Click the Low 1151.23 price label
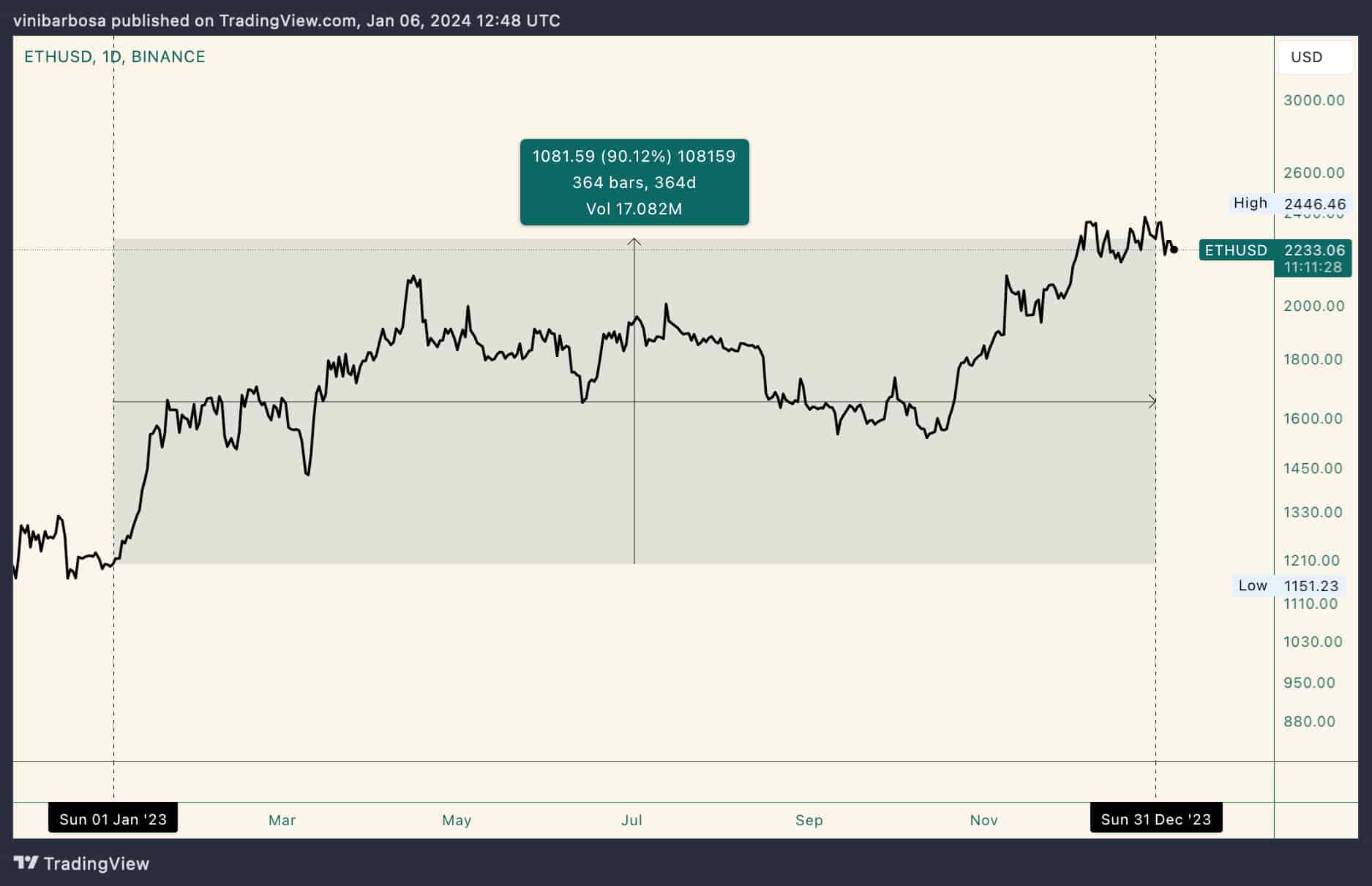This screenshot has width=1372, height=886. (1289, 585)
